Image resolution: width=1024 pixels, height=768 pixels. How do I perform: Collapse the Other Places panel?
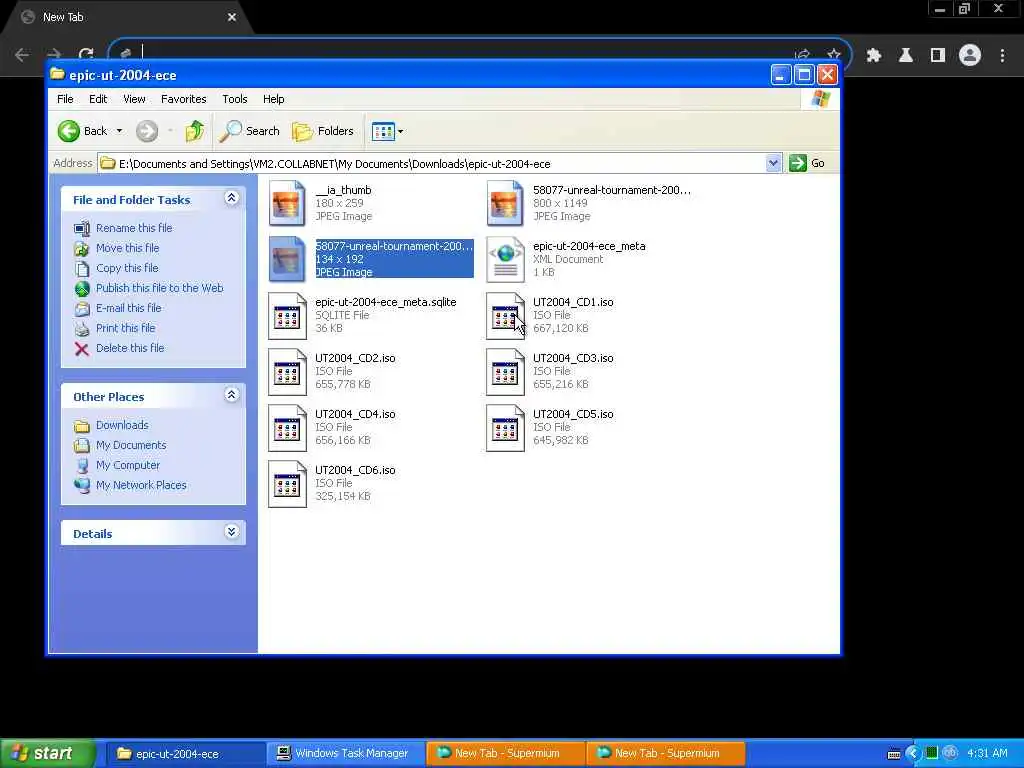coord(231,394)
